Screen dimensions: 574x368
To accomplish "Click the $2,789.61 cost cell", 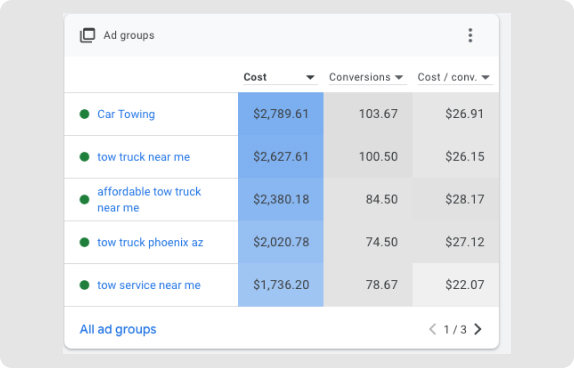I will [281, 114].
